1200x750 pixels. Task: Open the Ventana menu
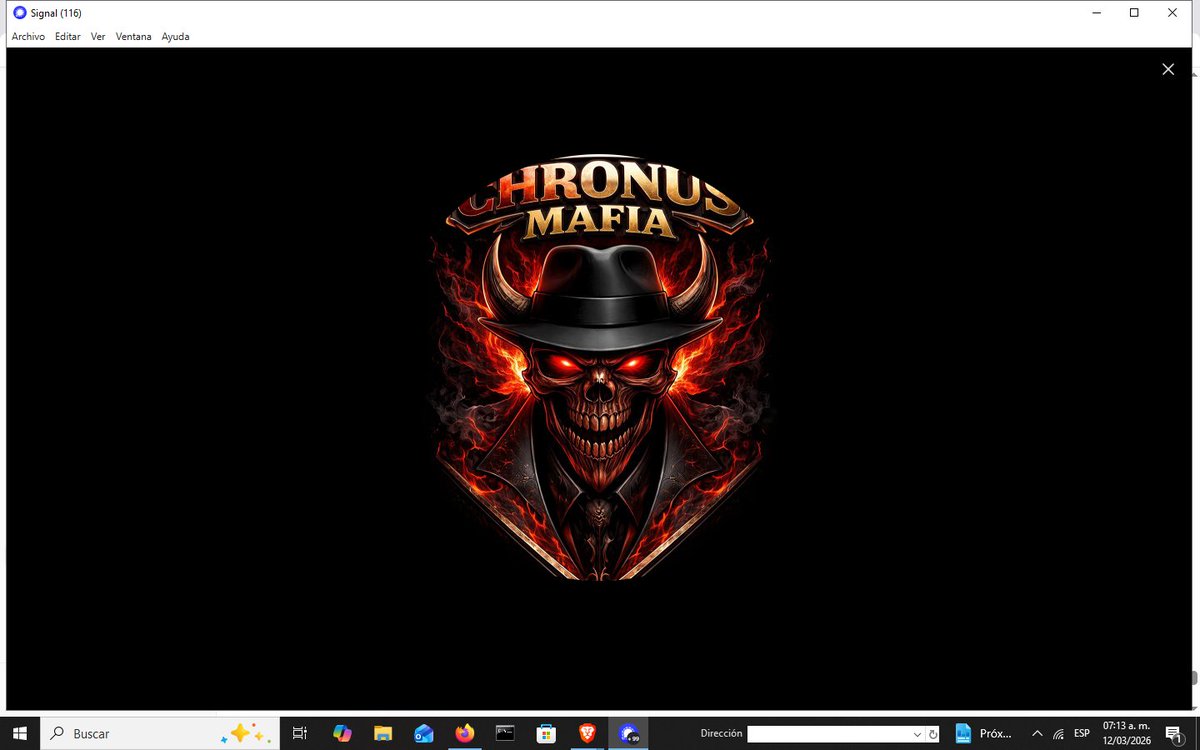(134, 37)
